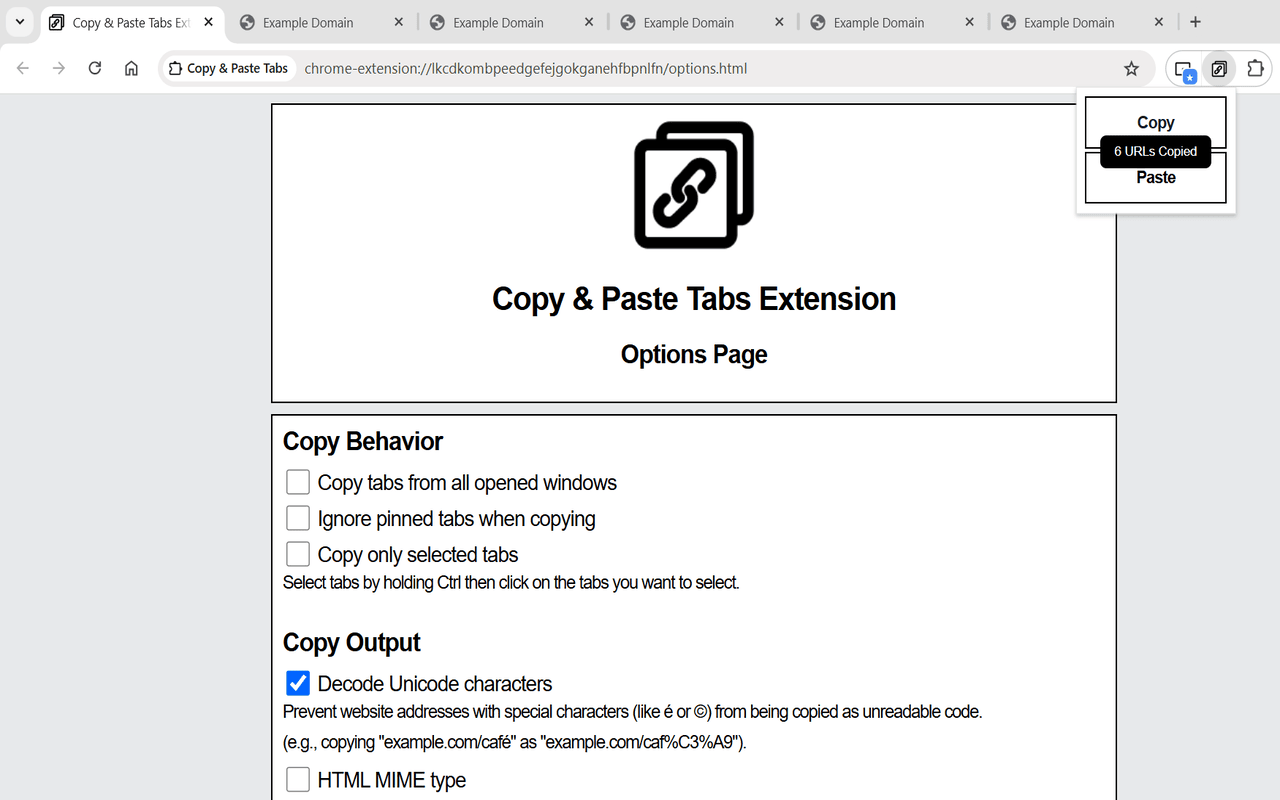The width and height of the screenshot is (1280, 800).
Task: Open the home page via home icon
Action: (131, 69)
